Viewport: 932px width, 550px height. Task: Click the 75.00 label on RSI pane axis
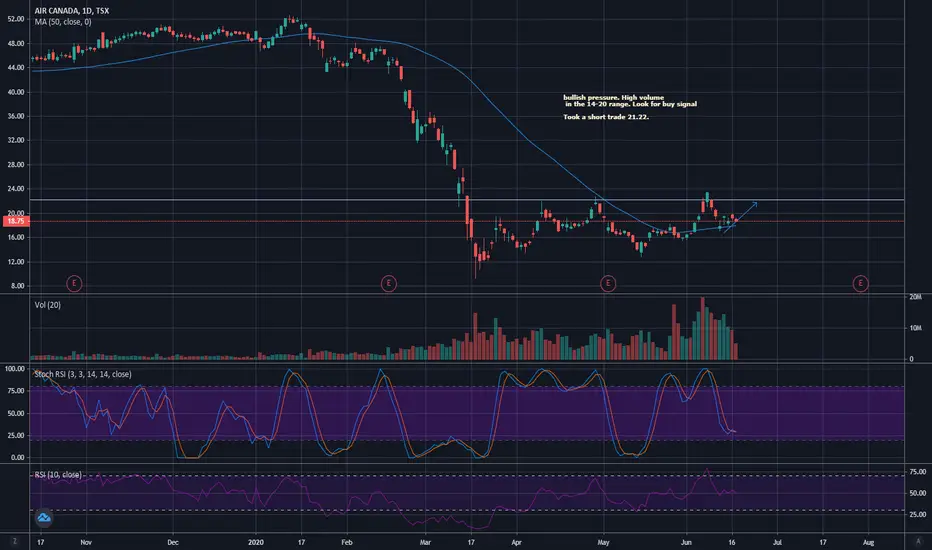918,472
